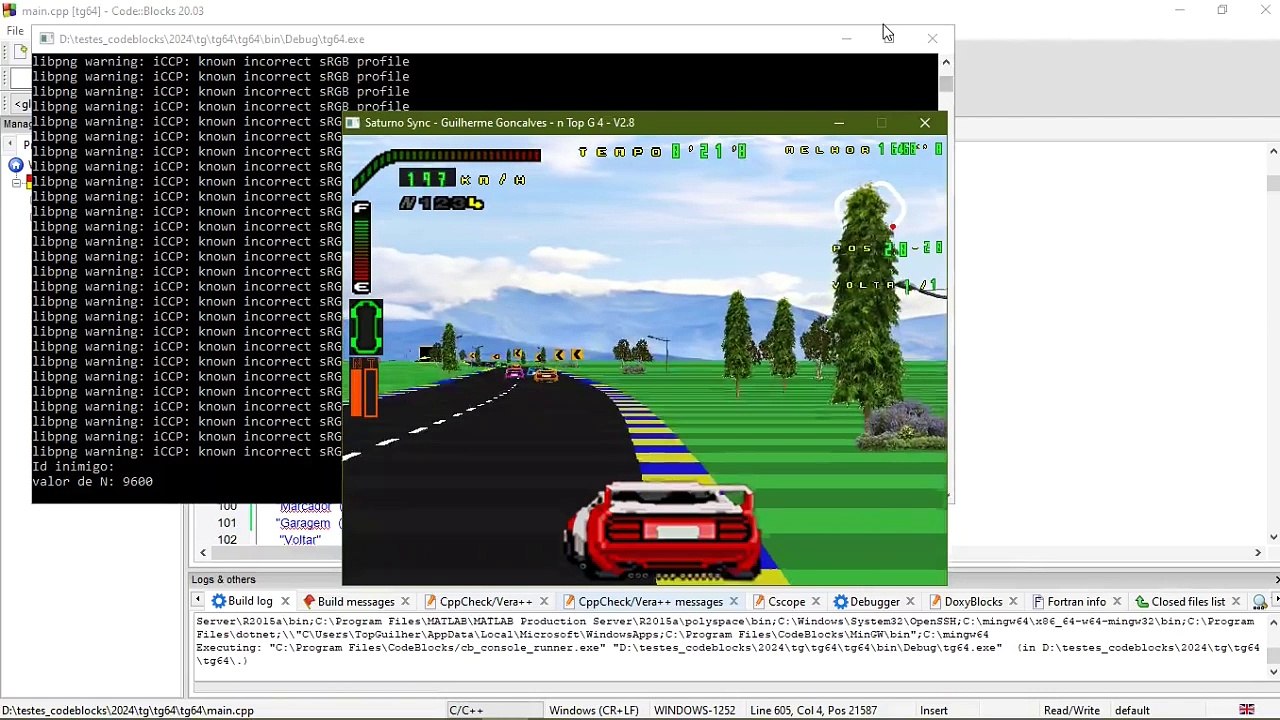Close the Saturno Sync game window
Viewport: 1280px width, 720px height.
click(925, 123)
